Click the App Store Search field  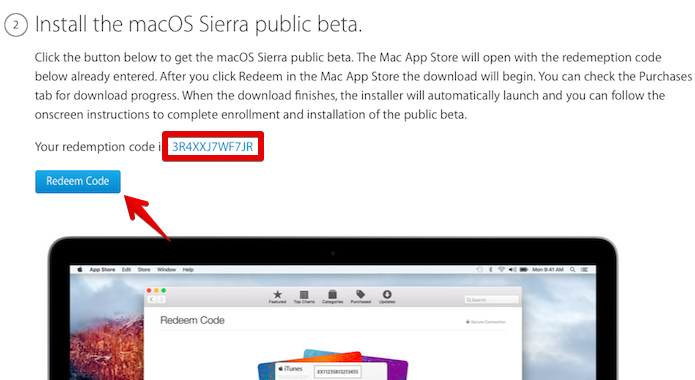tap(491, 300)
